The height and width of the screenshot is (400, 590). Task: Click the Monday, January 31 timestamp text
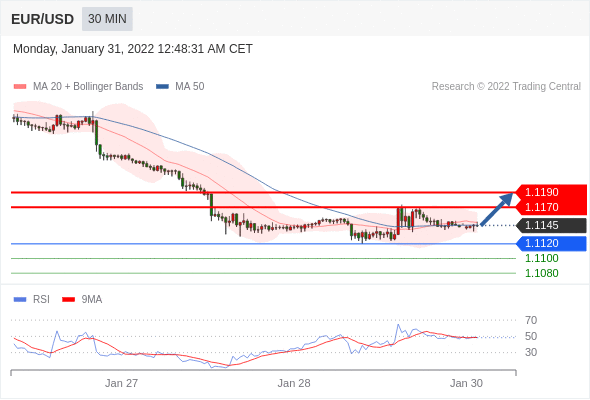coord(132,49)
